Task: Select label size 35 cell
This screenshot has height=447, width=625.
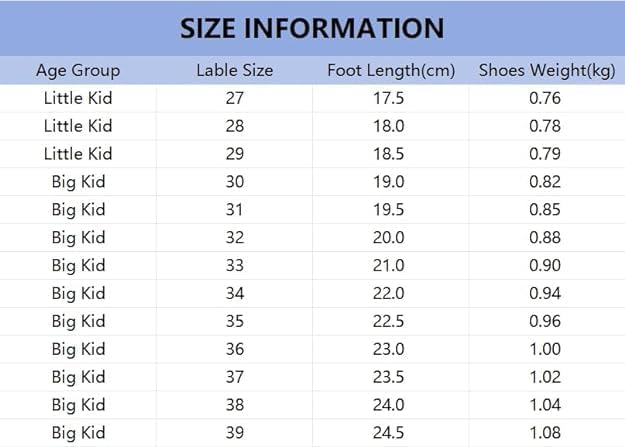Action: (234, 322)
